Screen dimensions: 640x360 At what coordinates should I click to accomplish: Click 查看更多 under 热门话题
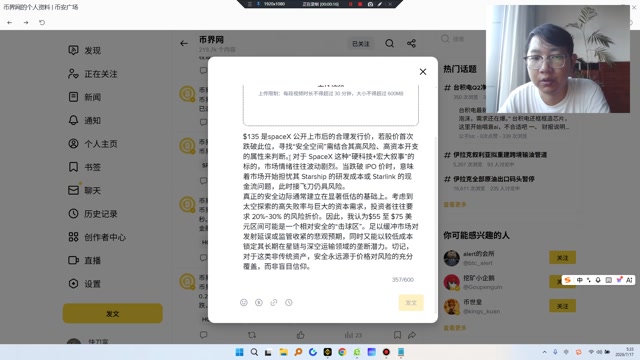[455, 204]
